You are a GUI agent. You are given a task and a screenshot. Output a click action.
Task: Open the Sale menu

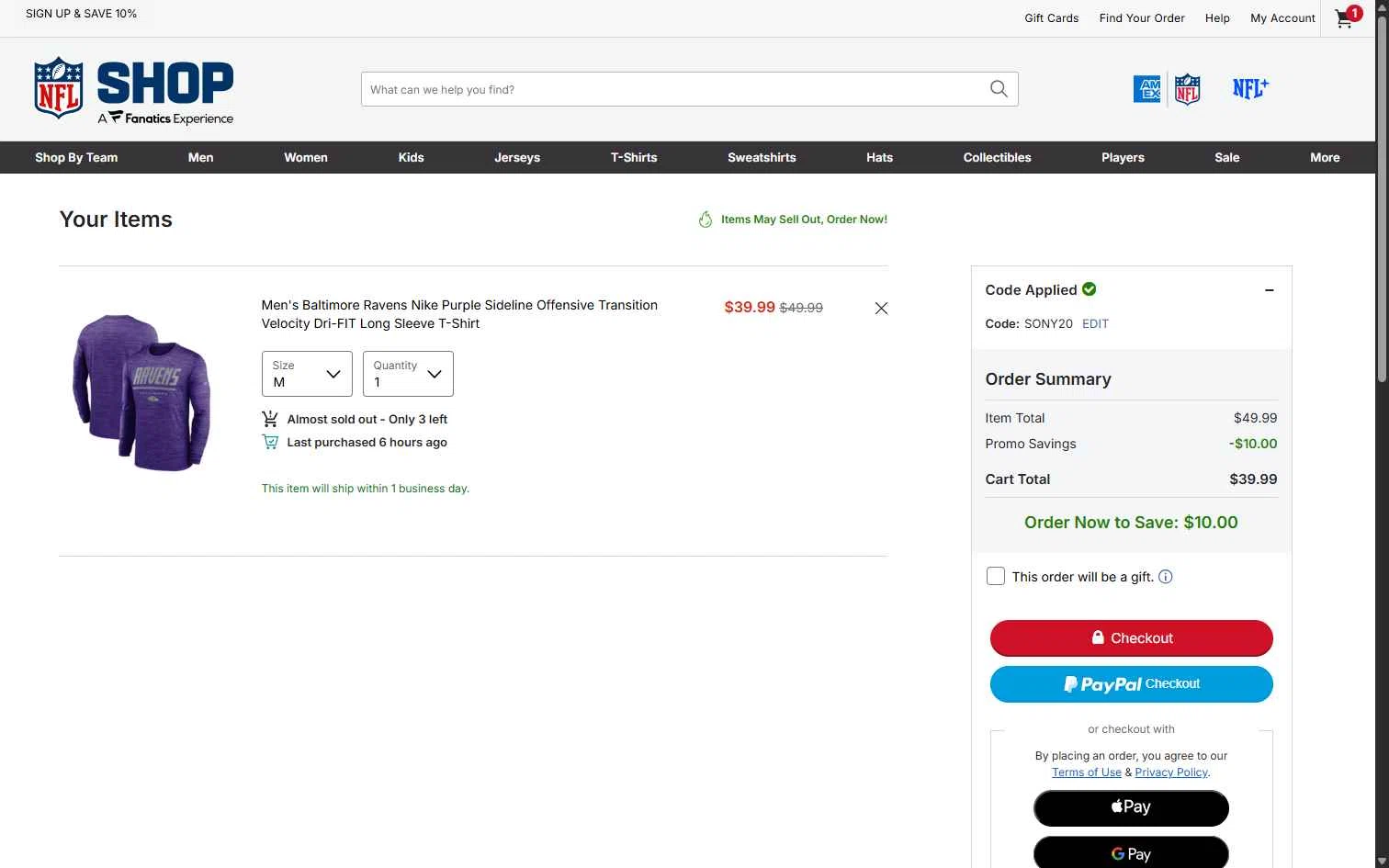tap(1227, 157)
